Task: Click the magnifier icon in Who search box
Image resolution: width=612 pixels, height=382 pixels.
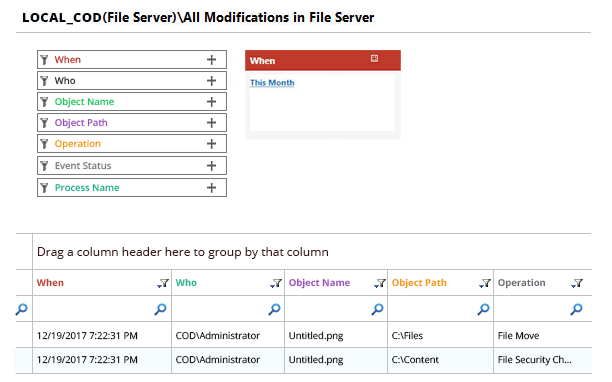Action: pos(274,309)
